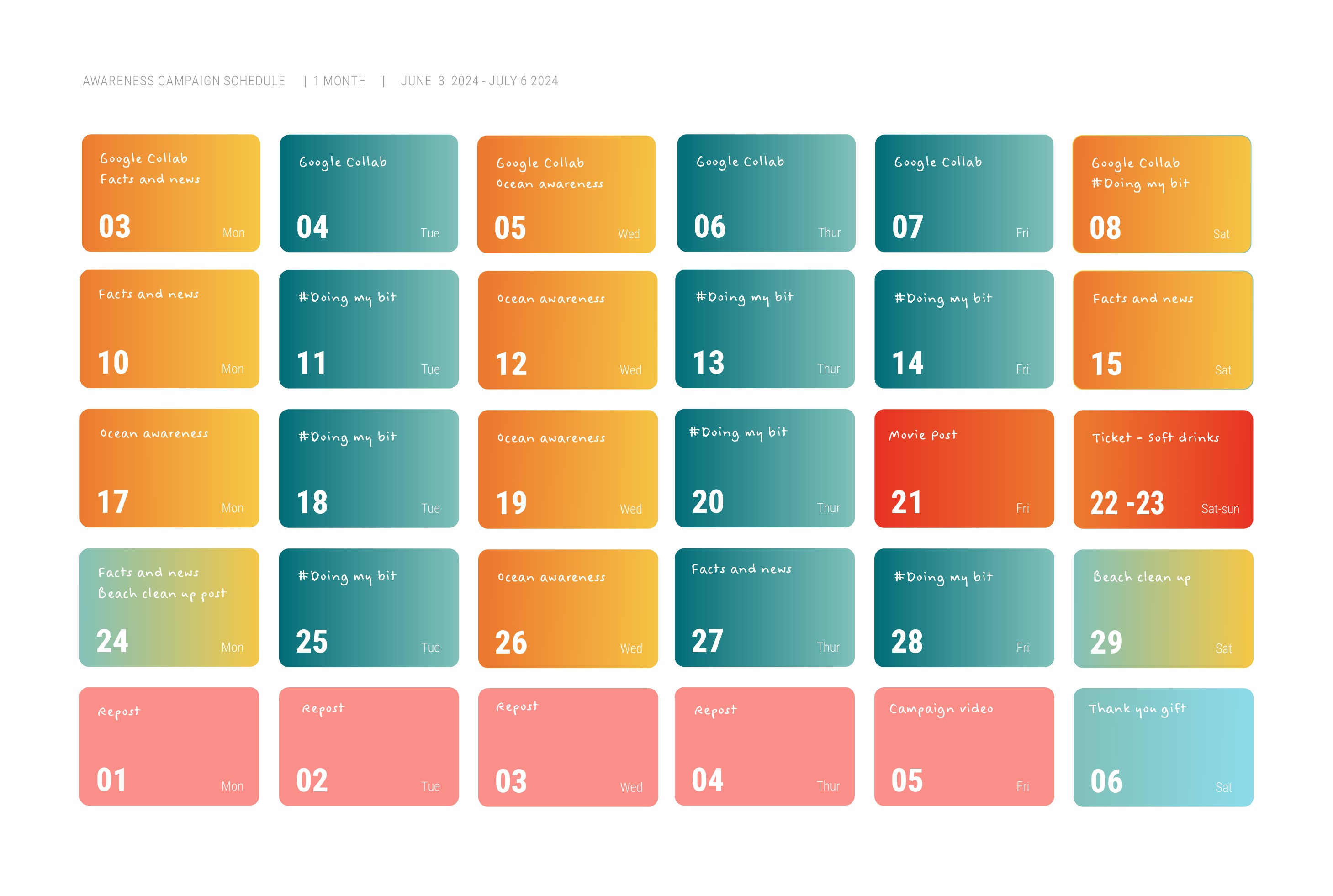Click the Beach clean up post card dated 24
Viewport: 1333px width, 896px height.
click(169, 607)
